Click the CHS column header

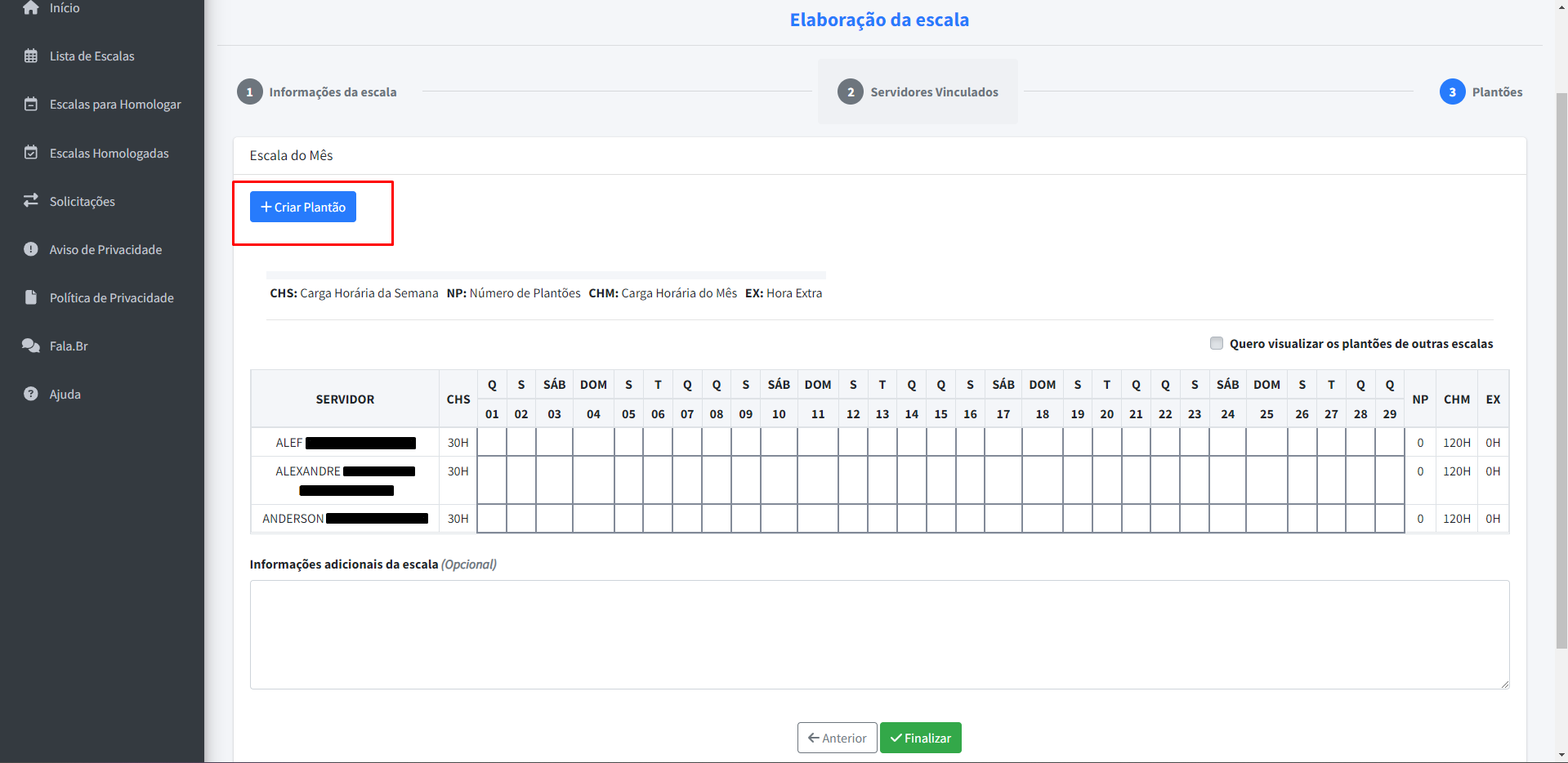(x=458, y=399)
